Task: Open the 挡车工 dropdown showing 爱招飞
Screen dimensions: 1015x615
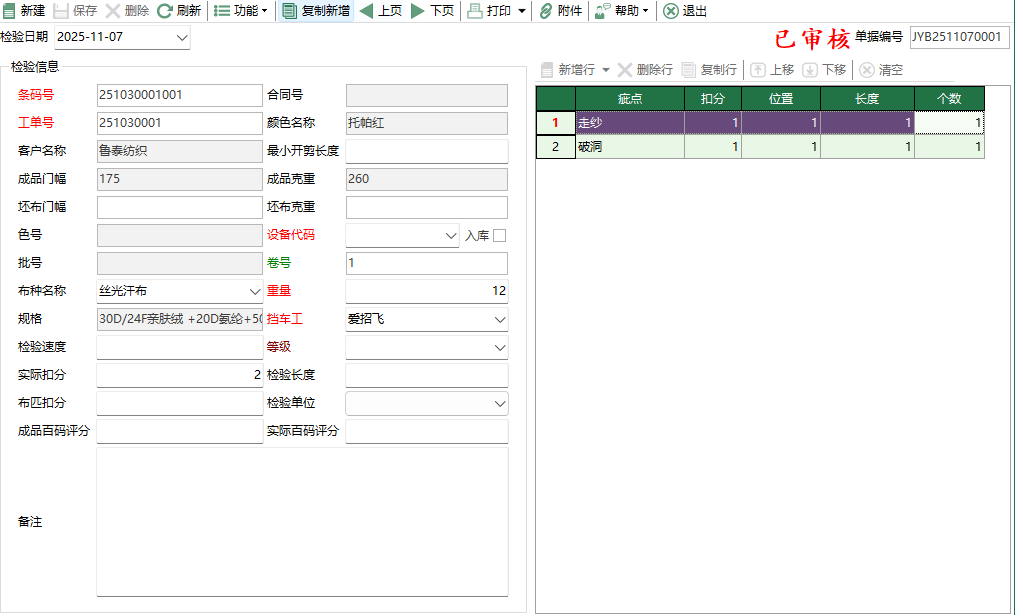Action: click(499, 318)
